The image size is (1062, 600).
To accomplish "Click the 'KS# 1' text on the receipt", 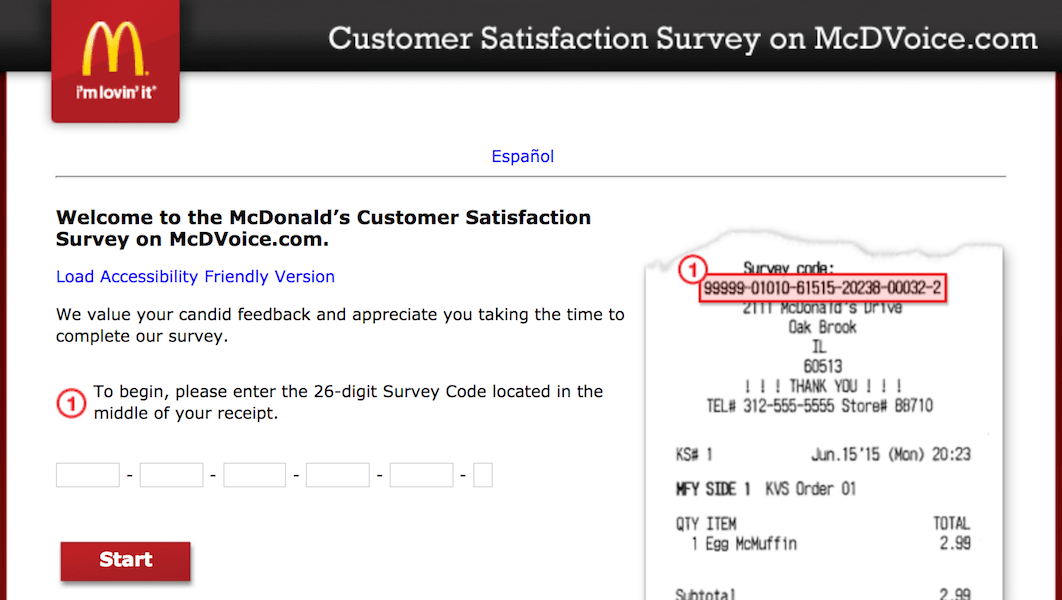I will 694,454.
